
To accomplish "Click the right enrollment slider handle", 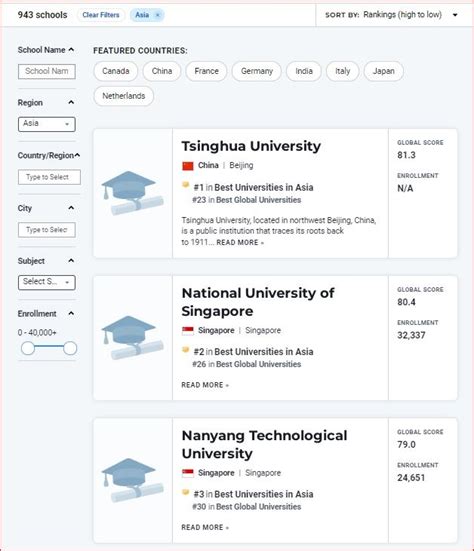I will pyautogui.click(x=70, y=348).
